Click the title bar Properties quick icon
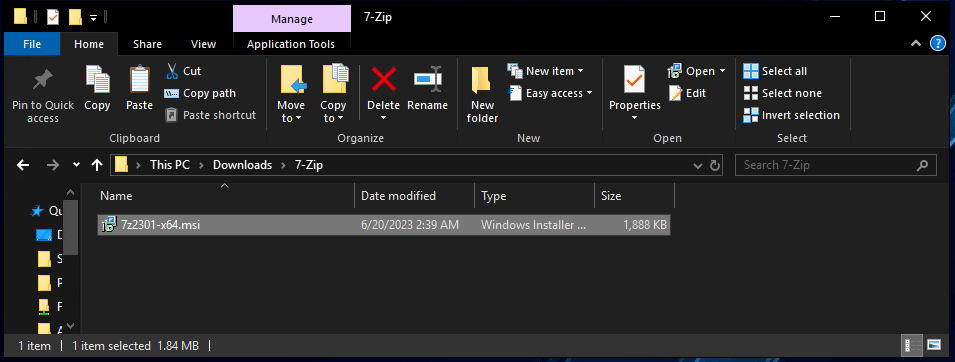This screenshot has height=362, width=955. [53, 17]
